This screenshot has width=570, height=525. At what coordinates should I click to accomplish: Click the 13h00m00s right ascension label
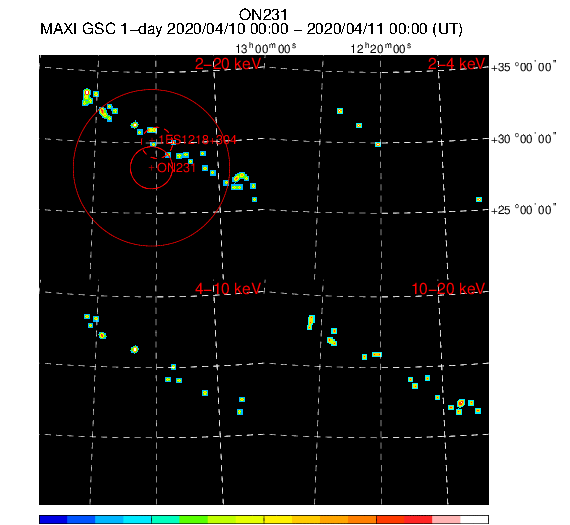(x=266, y=48)
